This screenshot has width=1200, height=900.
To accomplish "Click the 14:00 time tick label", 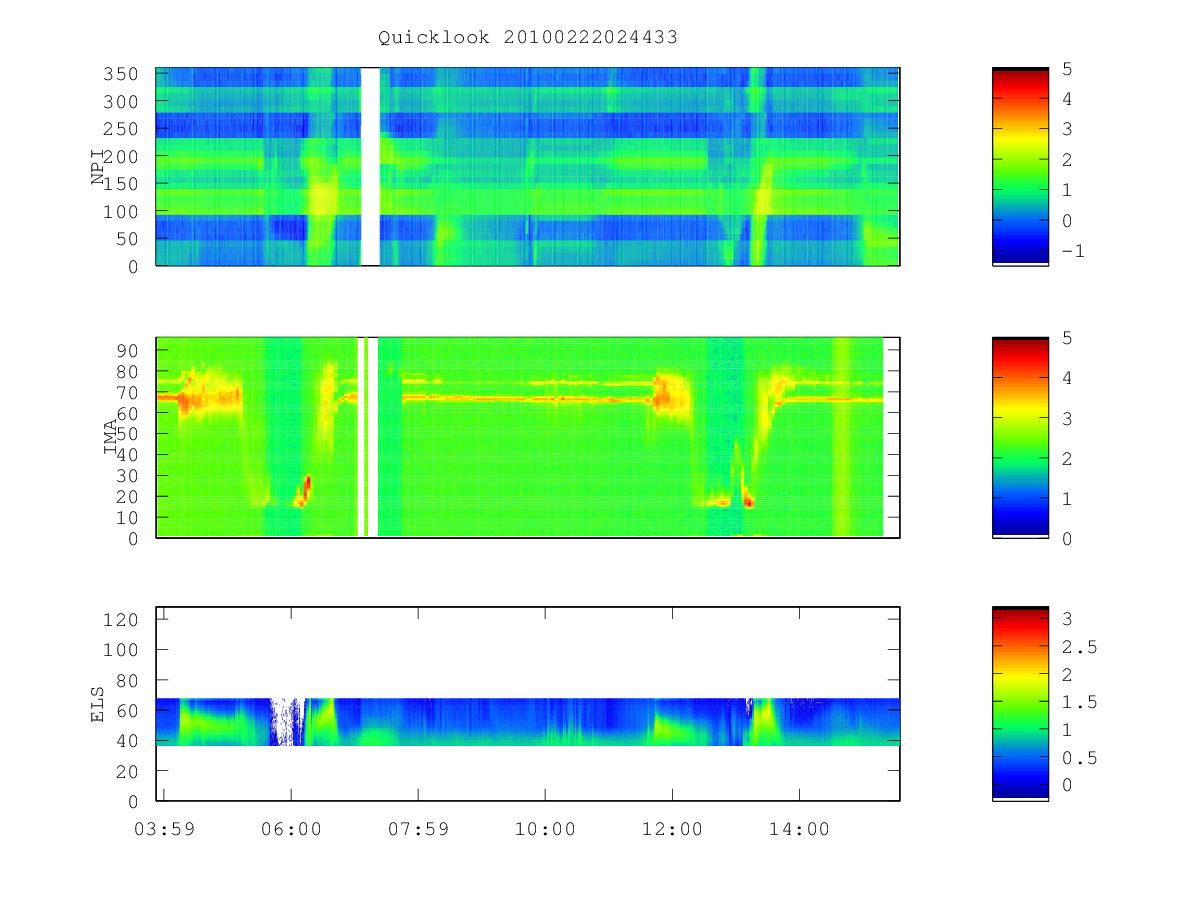I will coord(800,829).
